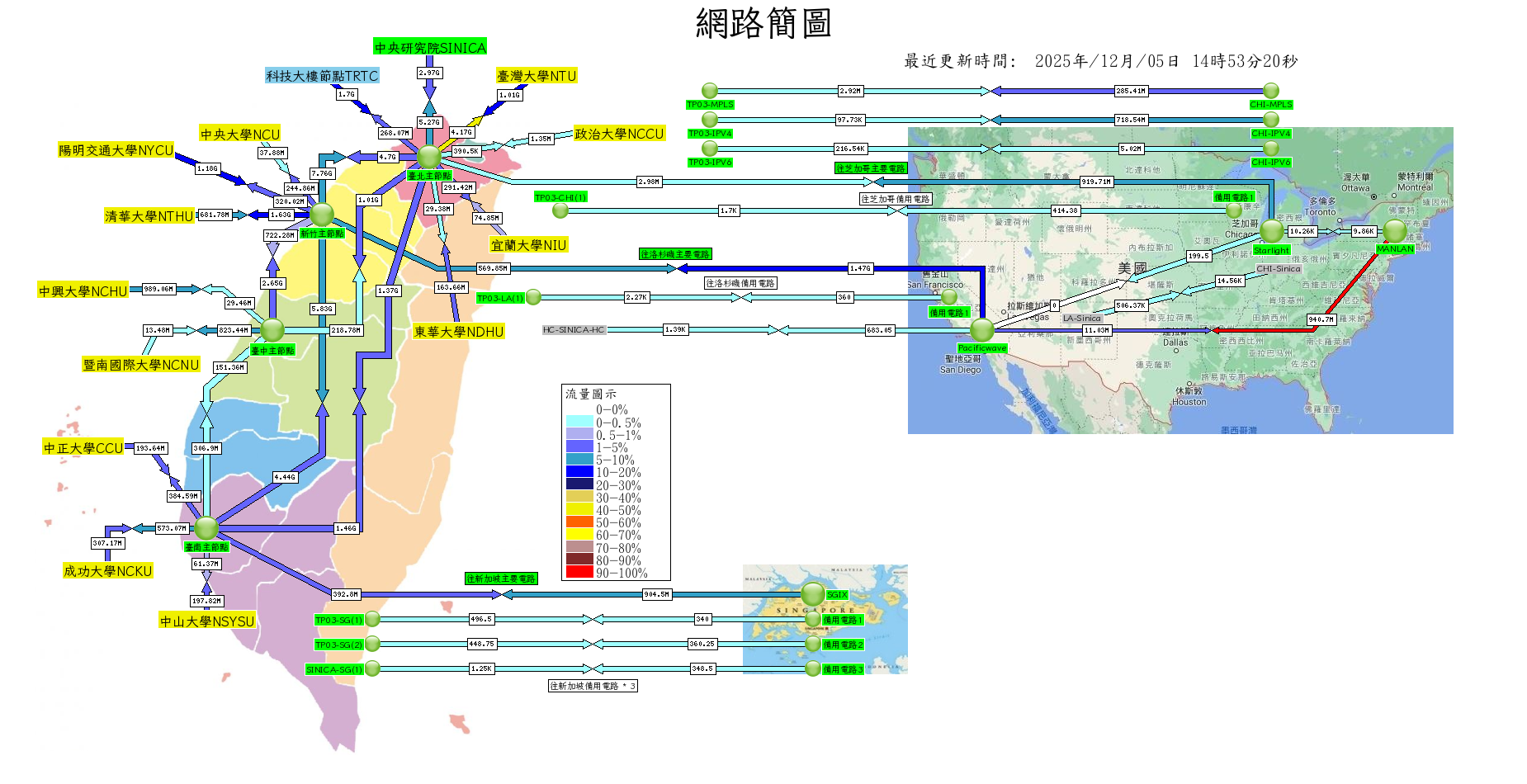
Task: Click the red 90-100% legend swatch
Action: tap(579, 573)
